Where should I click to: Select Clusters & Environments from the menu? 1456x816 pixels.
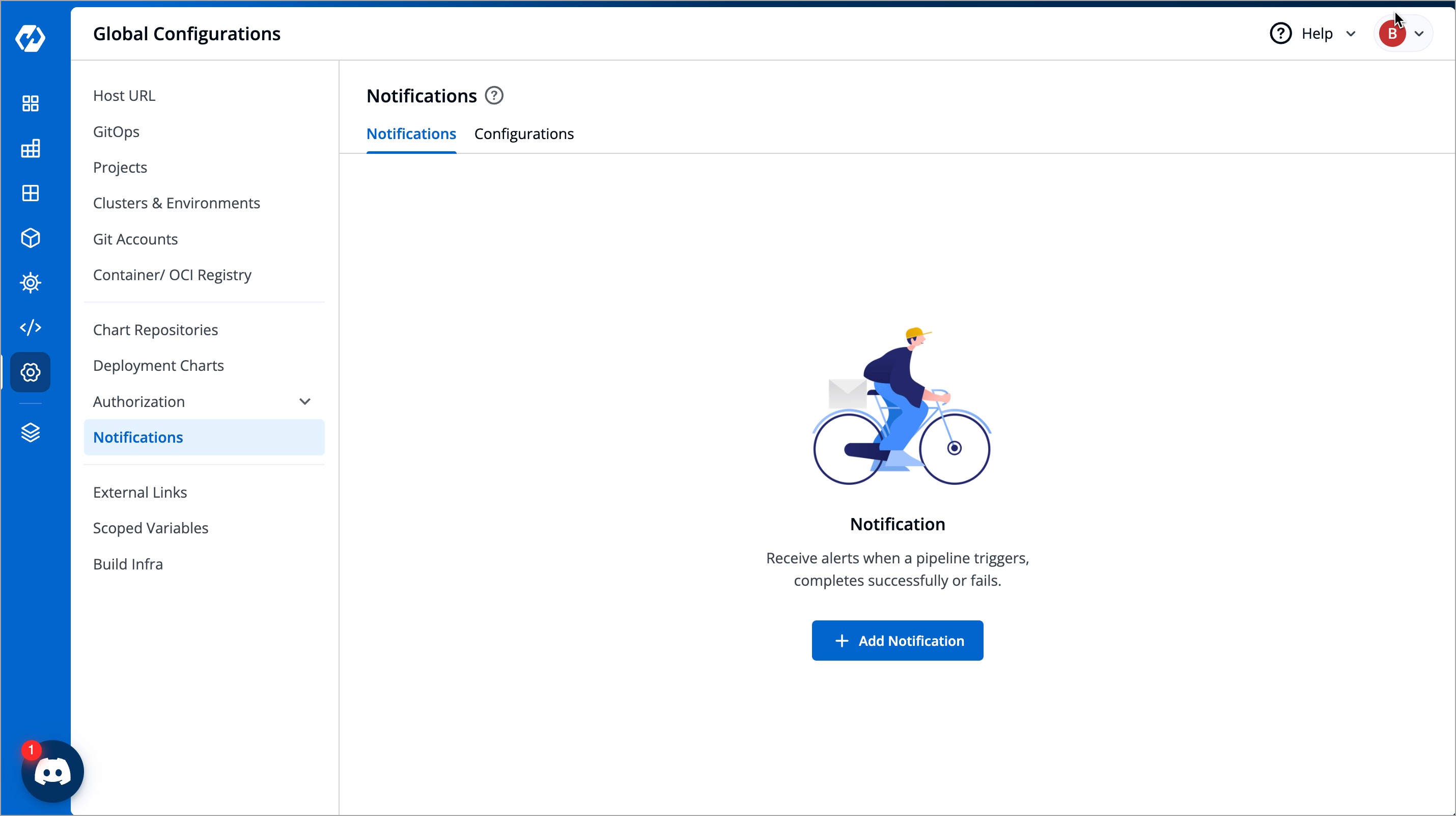(x=176, y=203)
